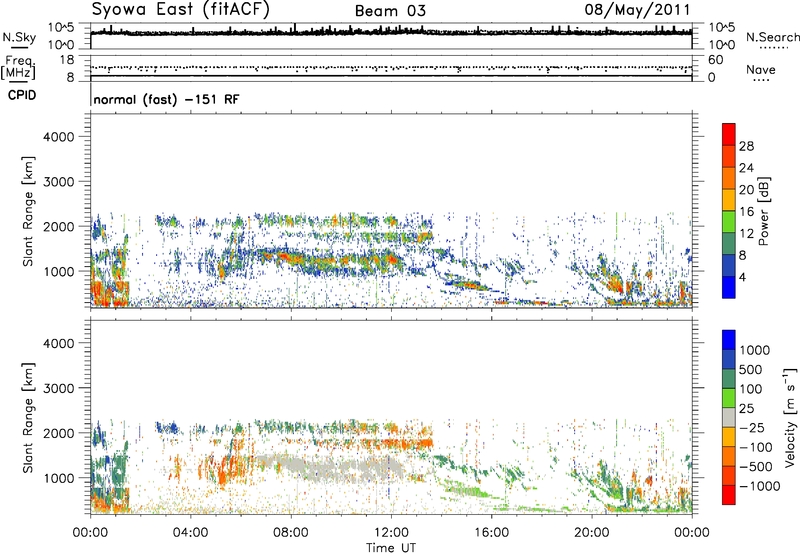Click the "-500" label on the Velocity color bar
800x554 pixels.
[x=756, y=466]
